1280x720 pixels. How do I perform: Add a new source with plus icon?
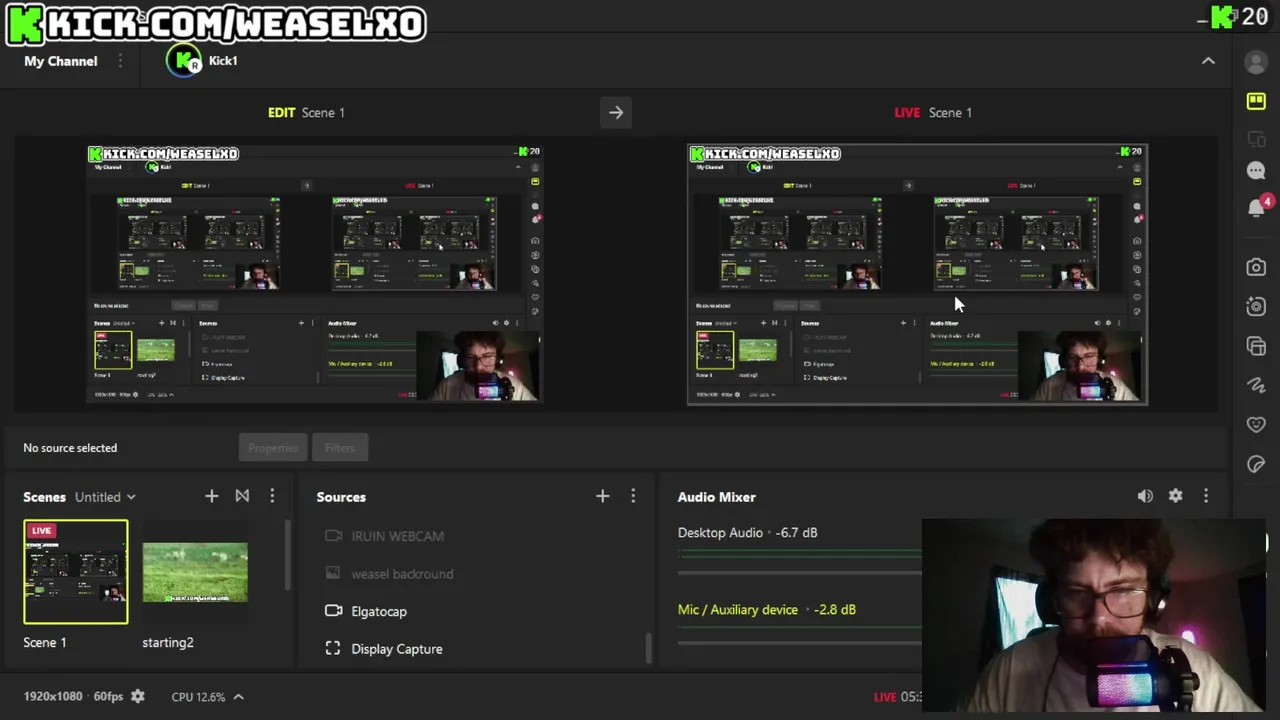[x=602, y=496]
